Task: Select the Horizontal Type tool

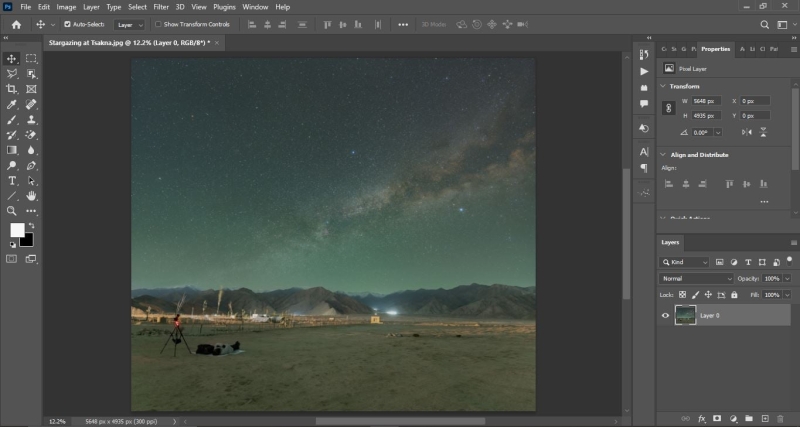Action: click(x=11, y=181)
